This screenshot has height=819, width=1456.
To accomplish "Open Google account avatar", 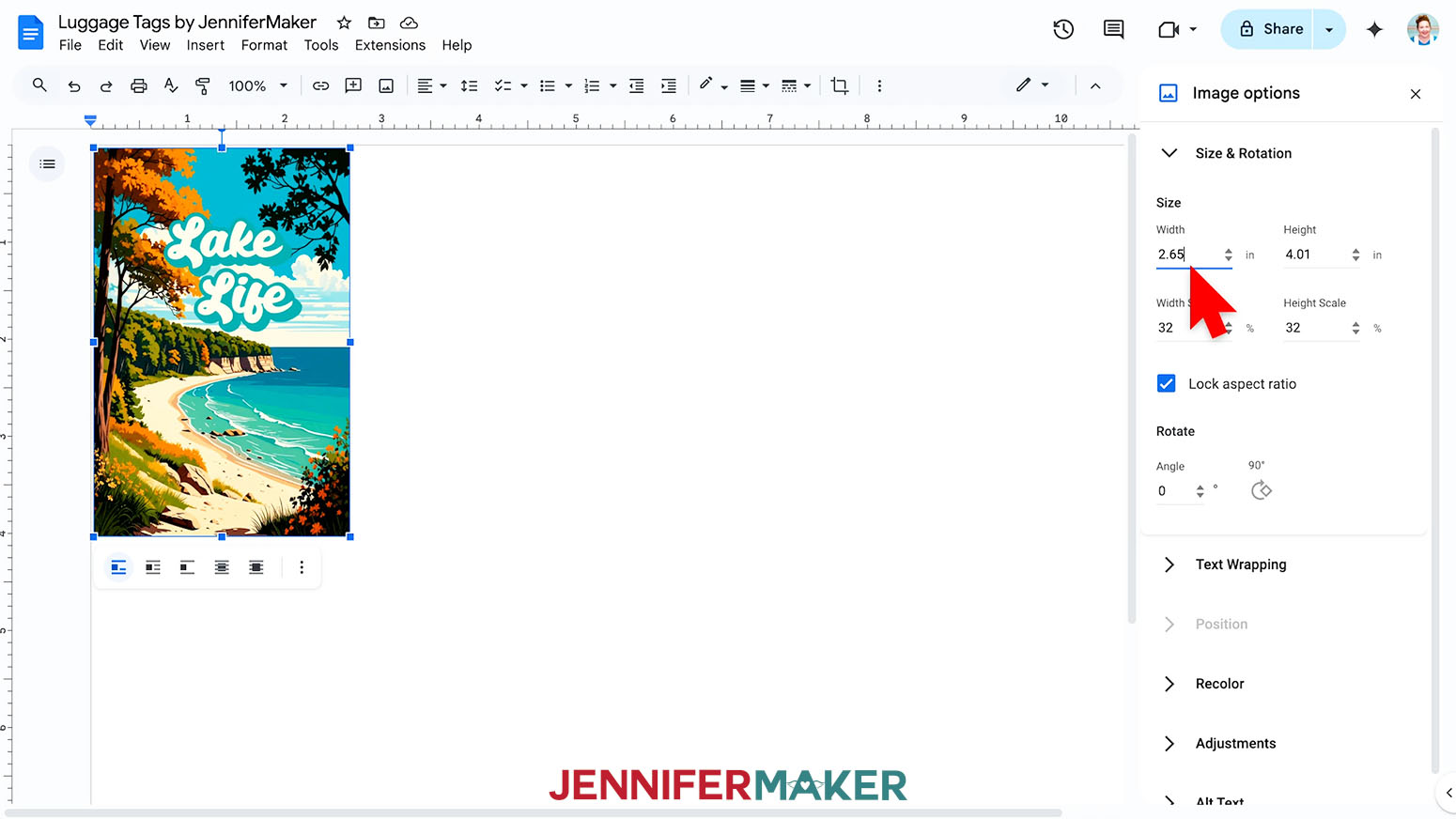I will (1423, 29).
